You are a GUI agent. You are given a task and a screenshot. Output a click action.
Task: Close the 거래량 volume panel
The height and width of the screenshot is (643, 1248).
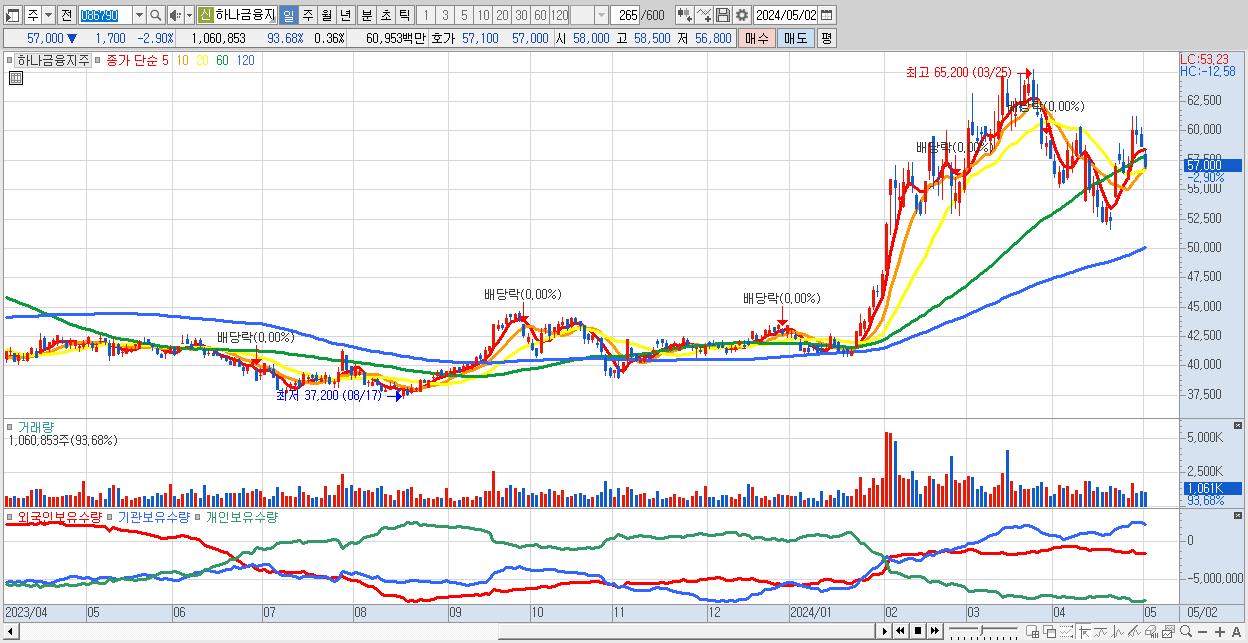point(1238,427)
